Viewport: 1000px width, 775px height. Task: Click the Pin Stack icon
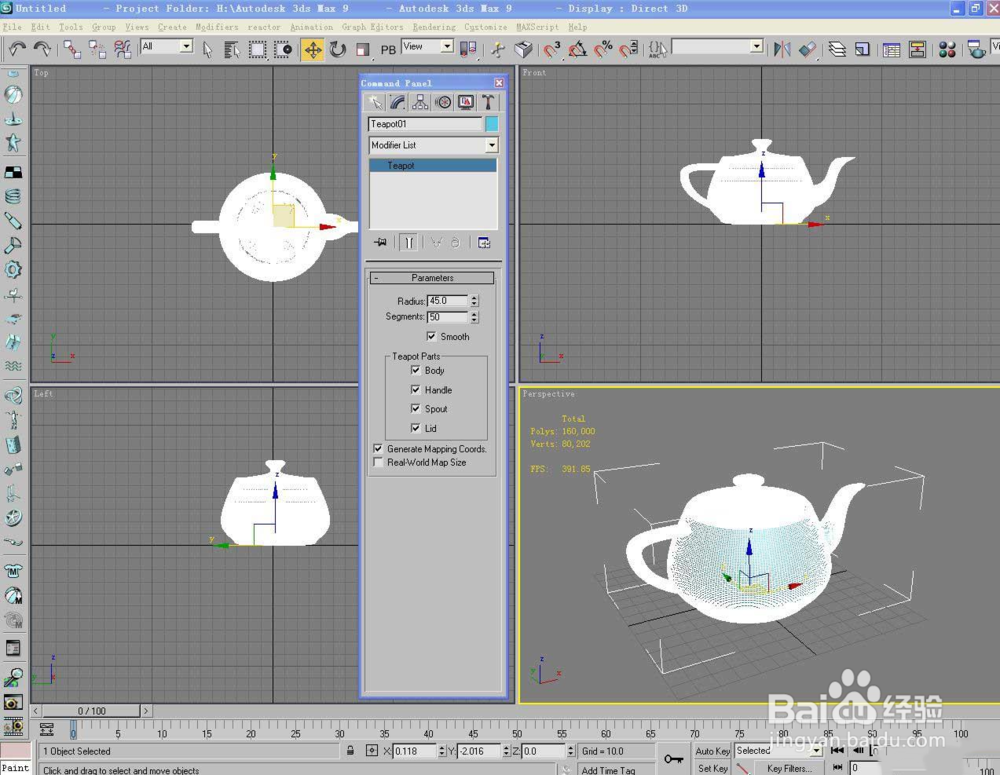coord(380,242)
